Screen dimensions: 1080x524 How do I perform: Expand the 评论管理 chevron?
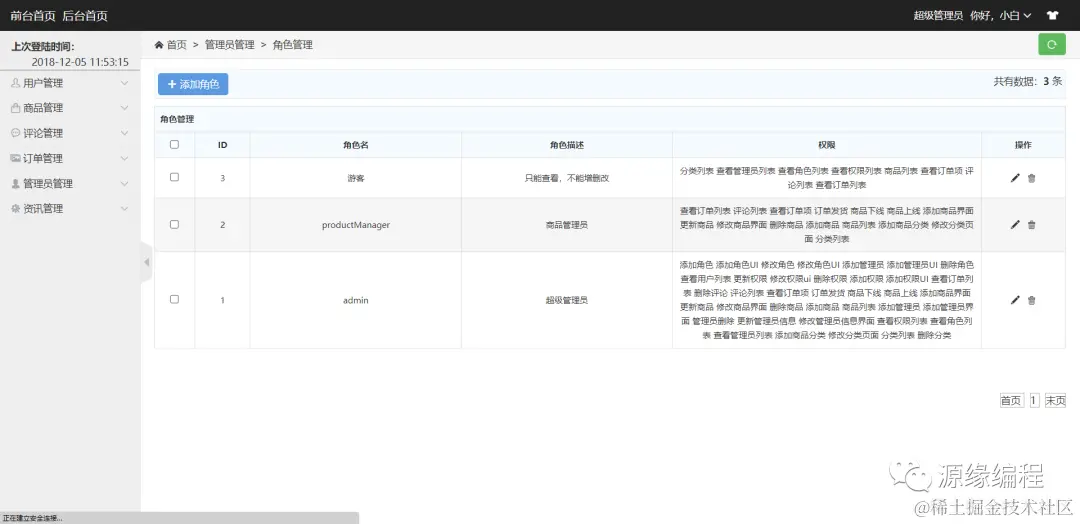click(x=125, y=133)
